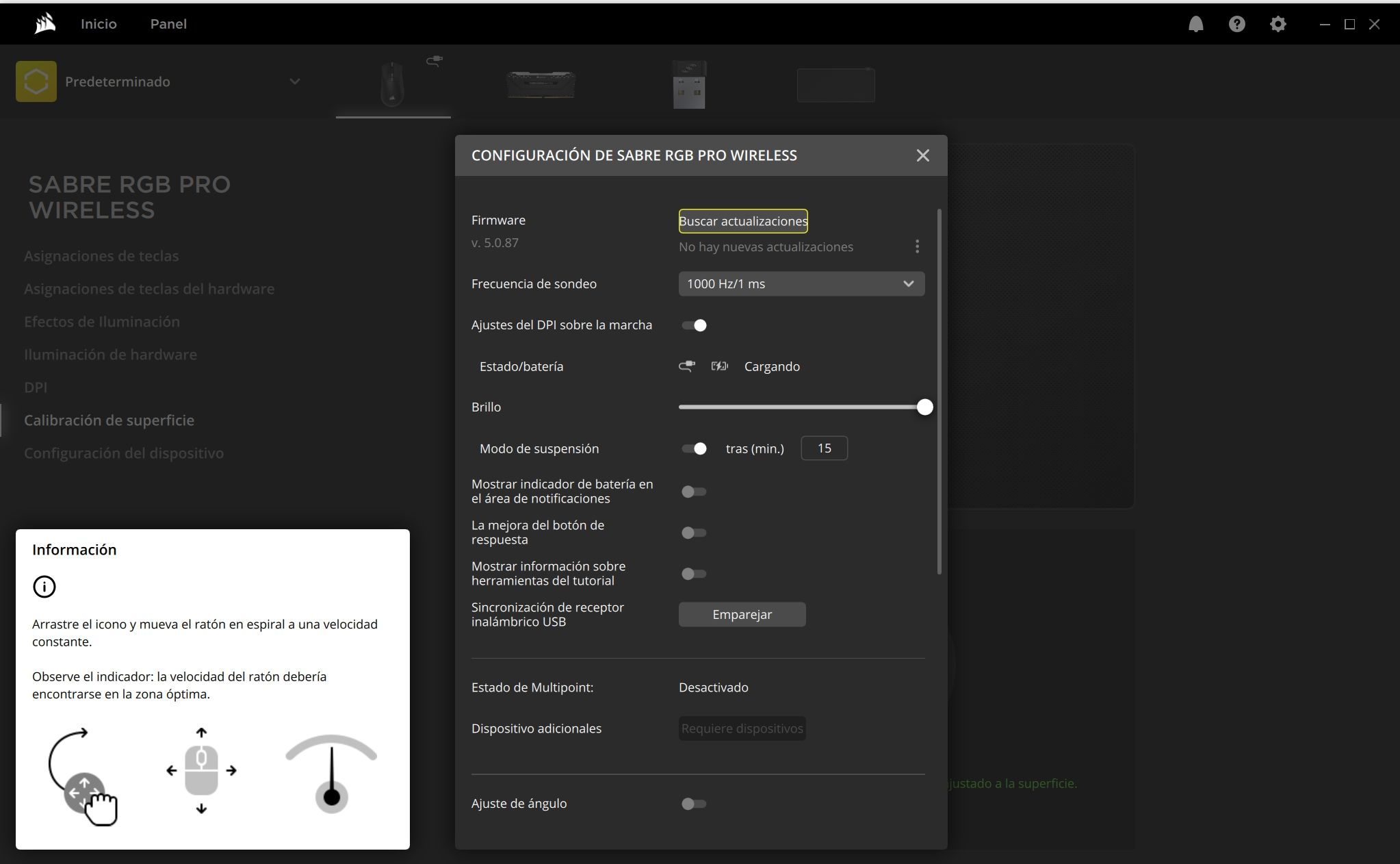Open Efectos de Iluminación section
This screenshot has width=1400, height=864.
click(102, 322)
